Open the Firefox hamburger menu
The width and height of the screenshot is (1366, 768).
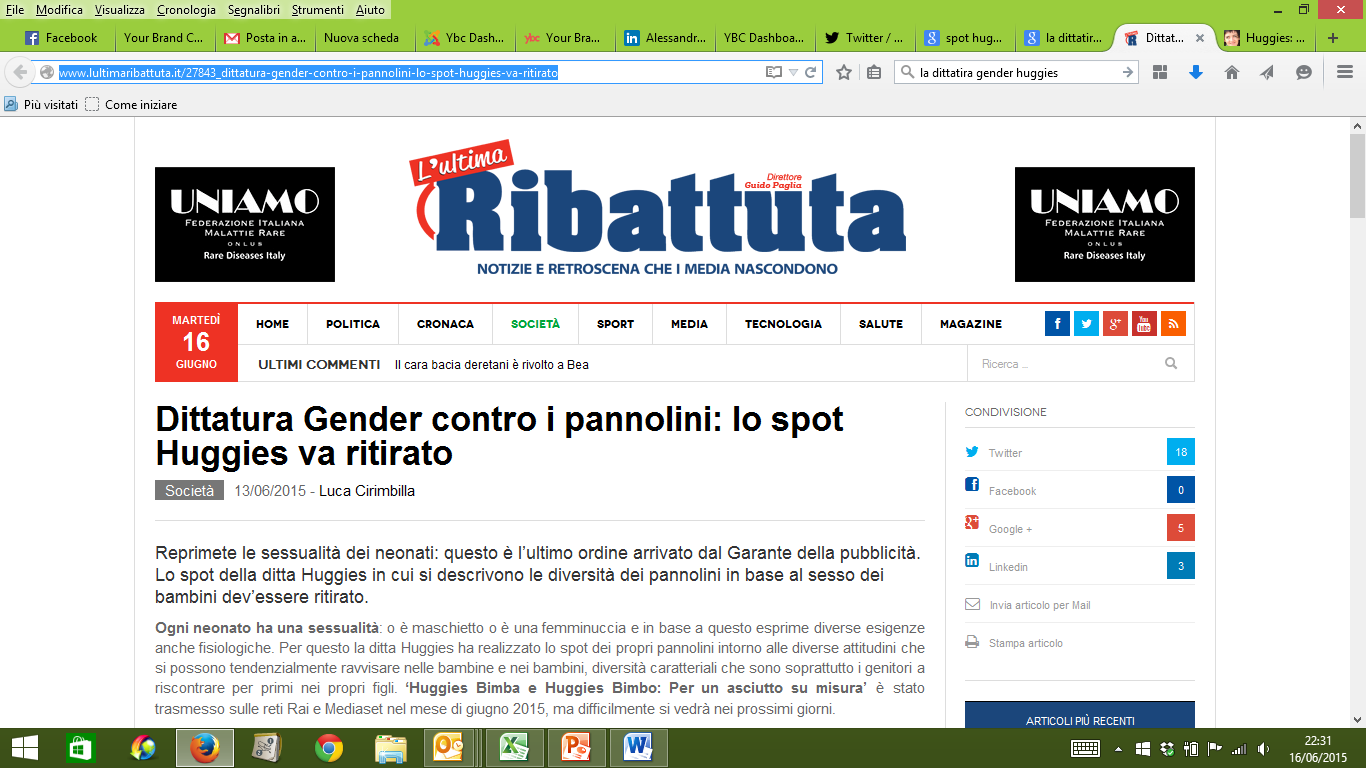(x=1345, y=72)
